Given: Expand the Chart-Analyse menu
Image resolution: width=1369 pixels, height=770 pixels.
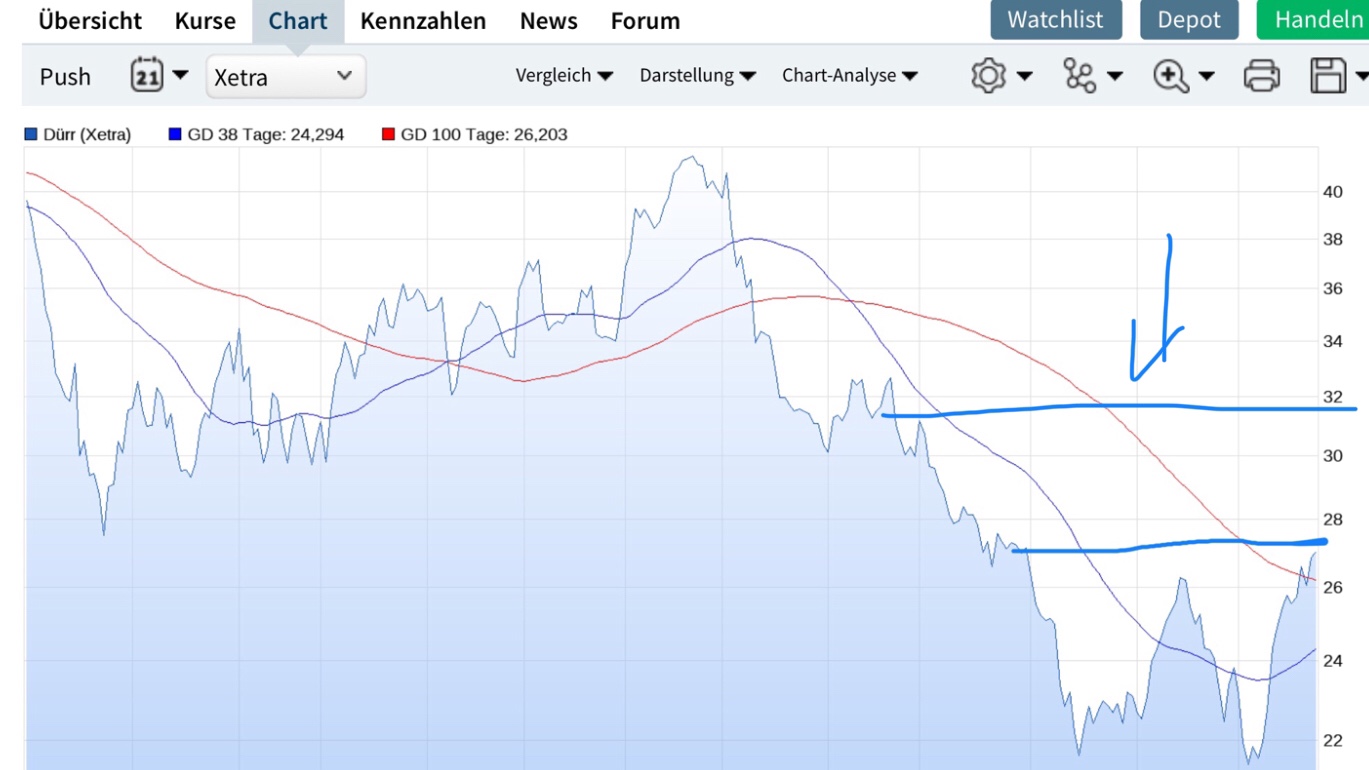Looking at the screenshot, I should click(x=849, y=75).
